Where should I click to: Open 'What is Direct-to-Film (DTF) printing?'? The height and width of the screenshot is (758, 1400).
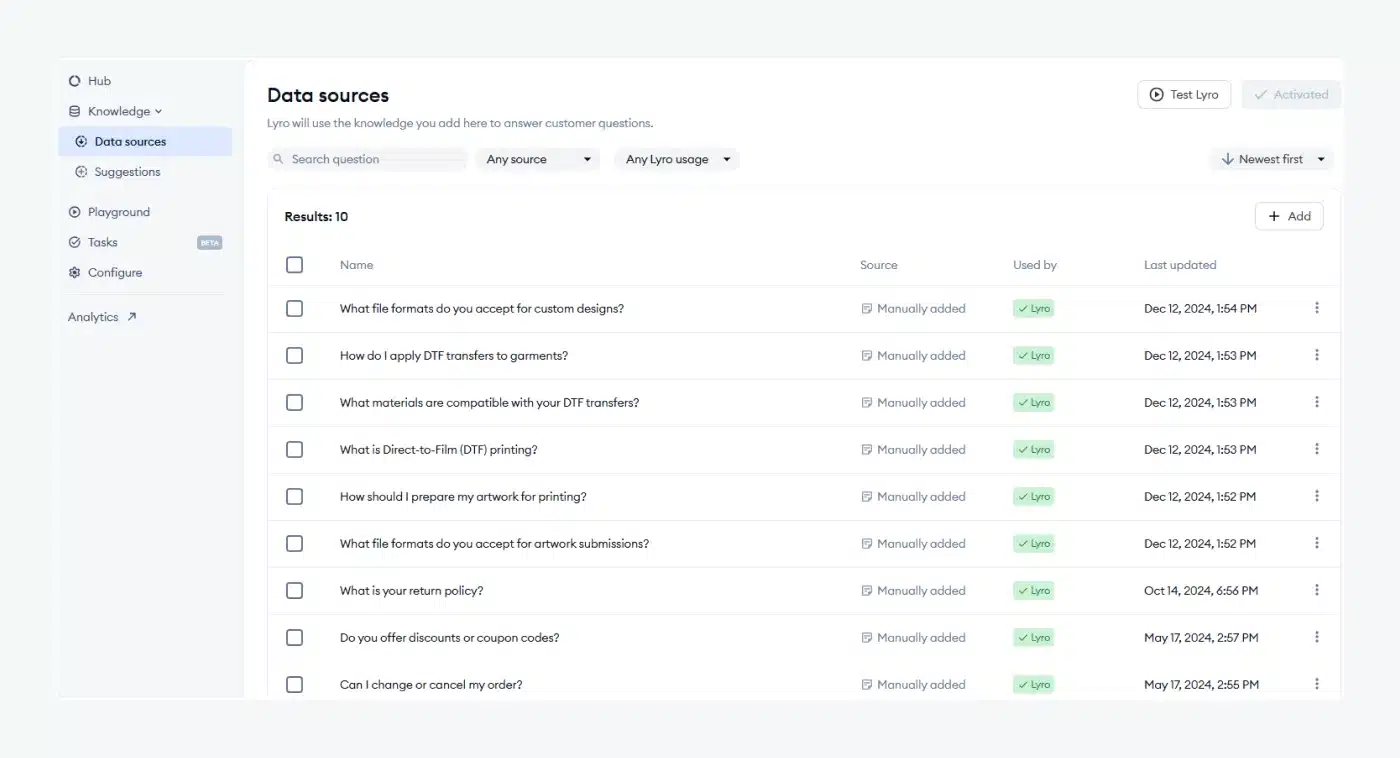point(439,450)
